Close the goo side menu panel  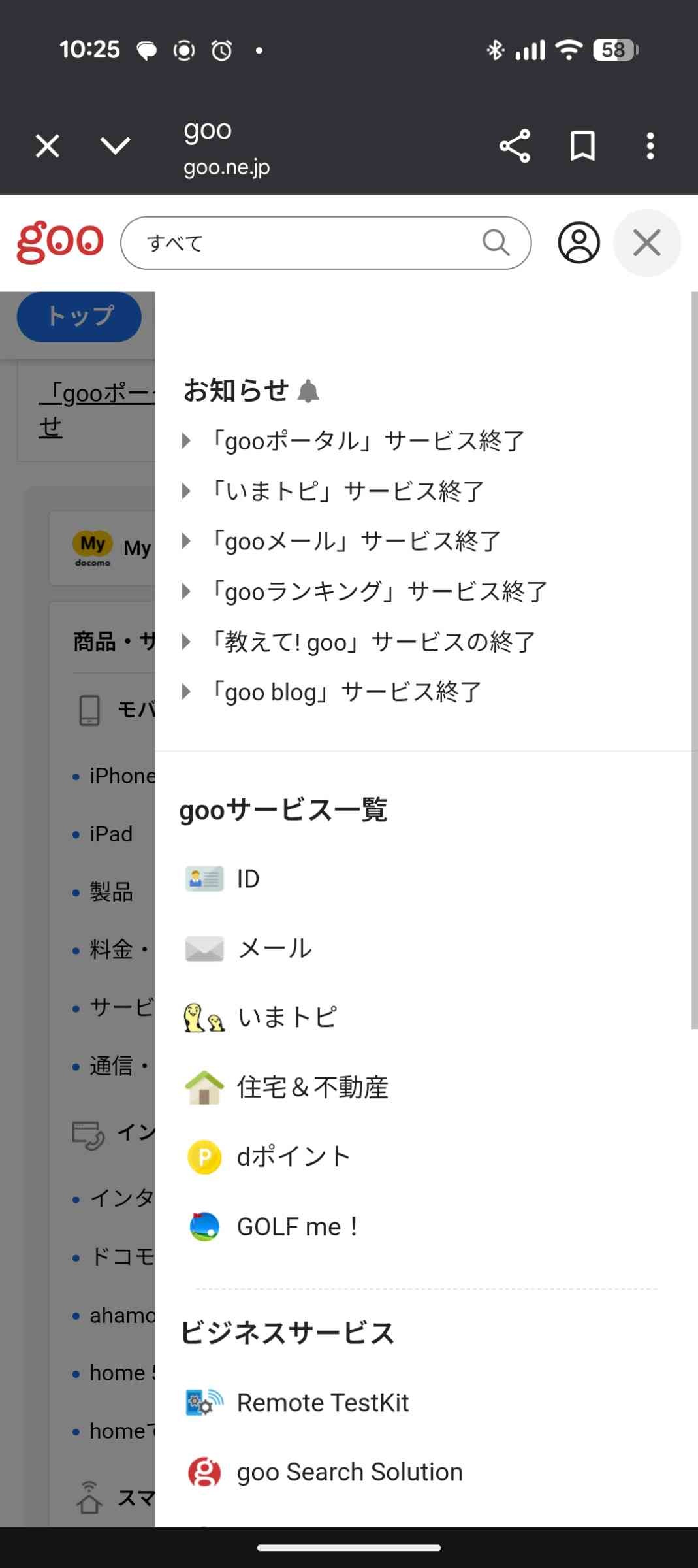click(647, 243)
